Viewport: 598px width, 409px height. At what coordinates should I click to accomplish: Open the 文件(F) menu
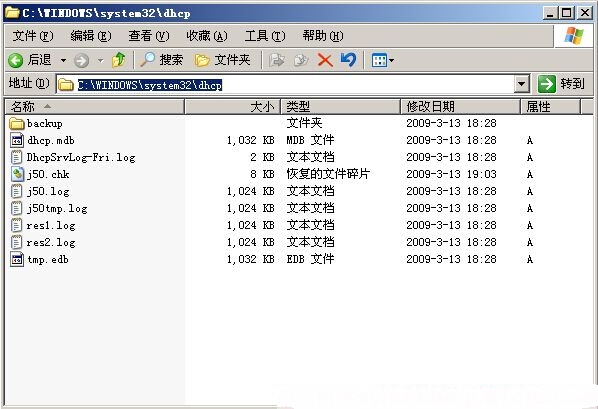pyautogui.click(x=33, y=36)
